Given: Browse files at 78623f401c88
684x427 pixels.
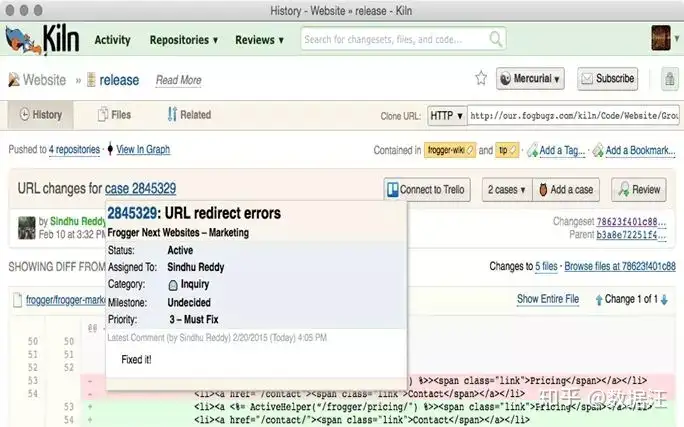Looking at the screenshot, I should tap(620, 266).
